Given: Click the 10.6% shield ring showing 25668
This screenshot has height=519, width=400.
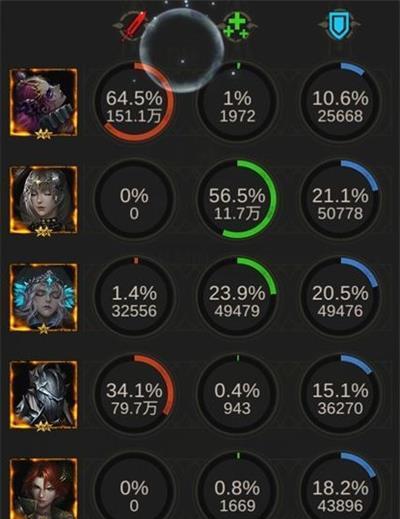Looking at the screenshot, I should click(x=340, y=103).
